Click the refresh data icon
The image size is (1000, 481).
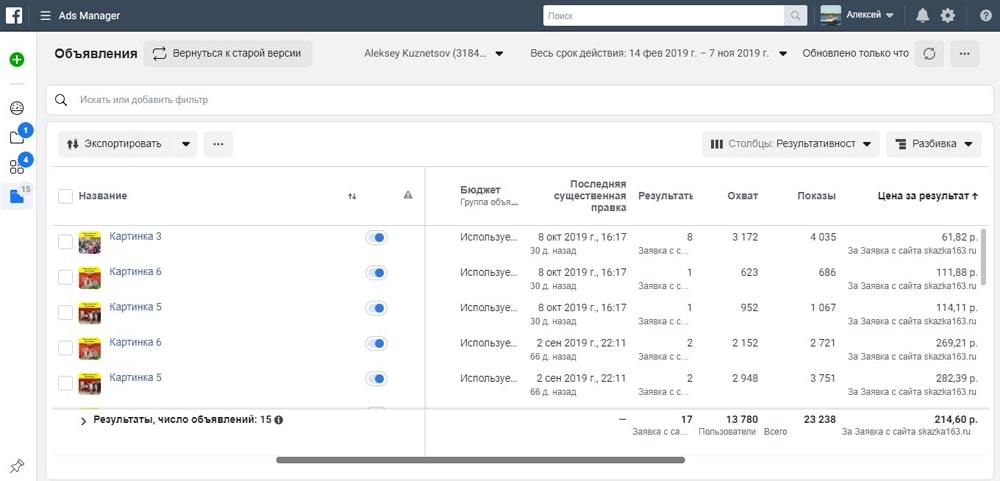(x=929, y=54)
